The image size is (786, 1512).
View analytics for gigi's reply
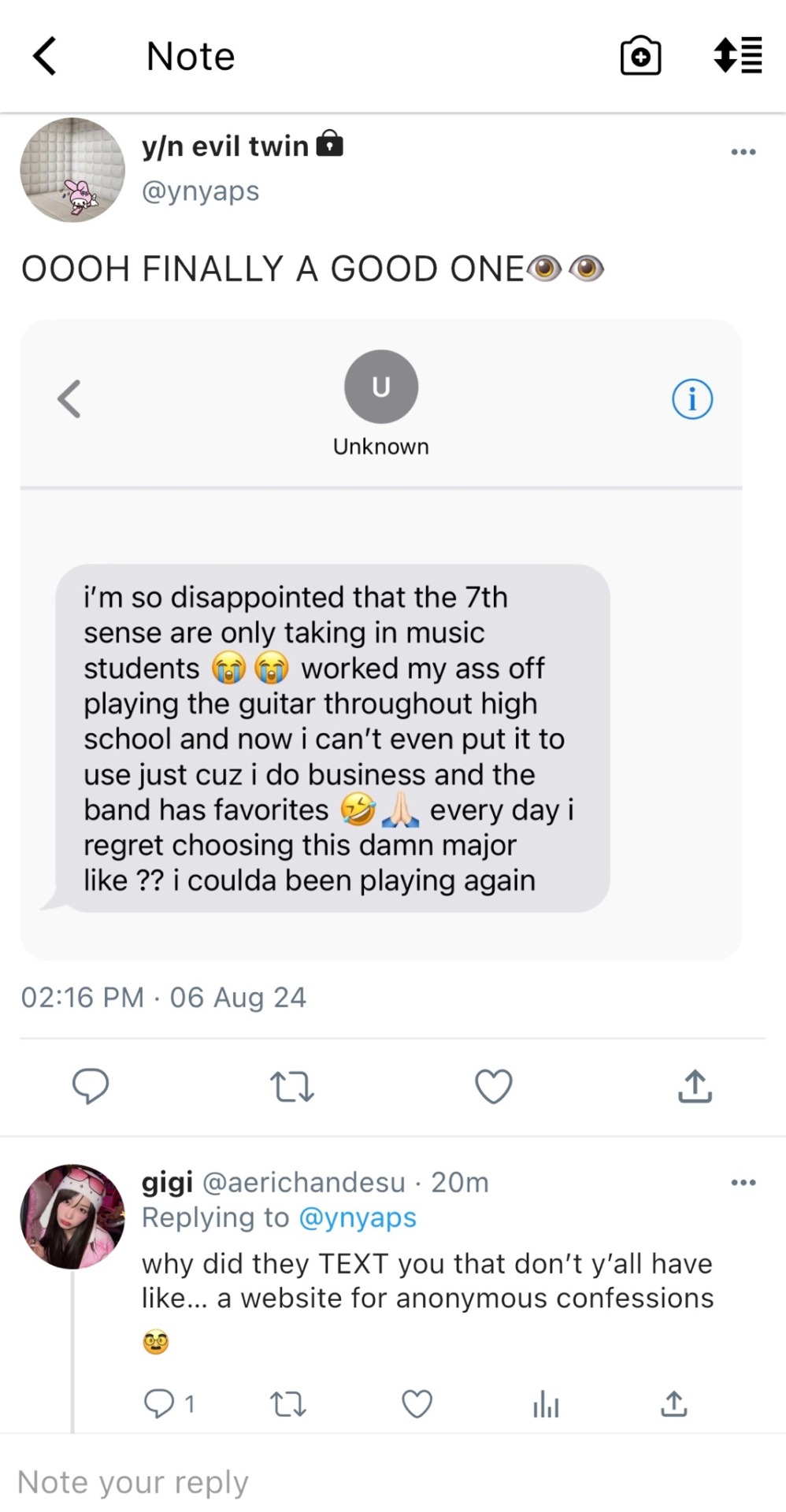[x=546, y=1403]
